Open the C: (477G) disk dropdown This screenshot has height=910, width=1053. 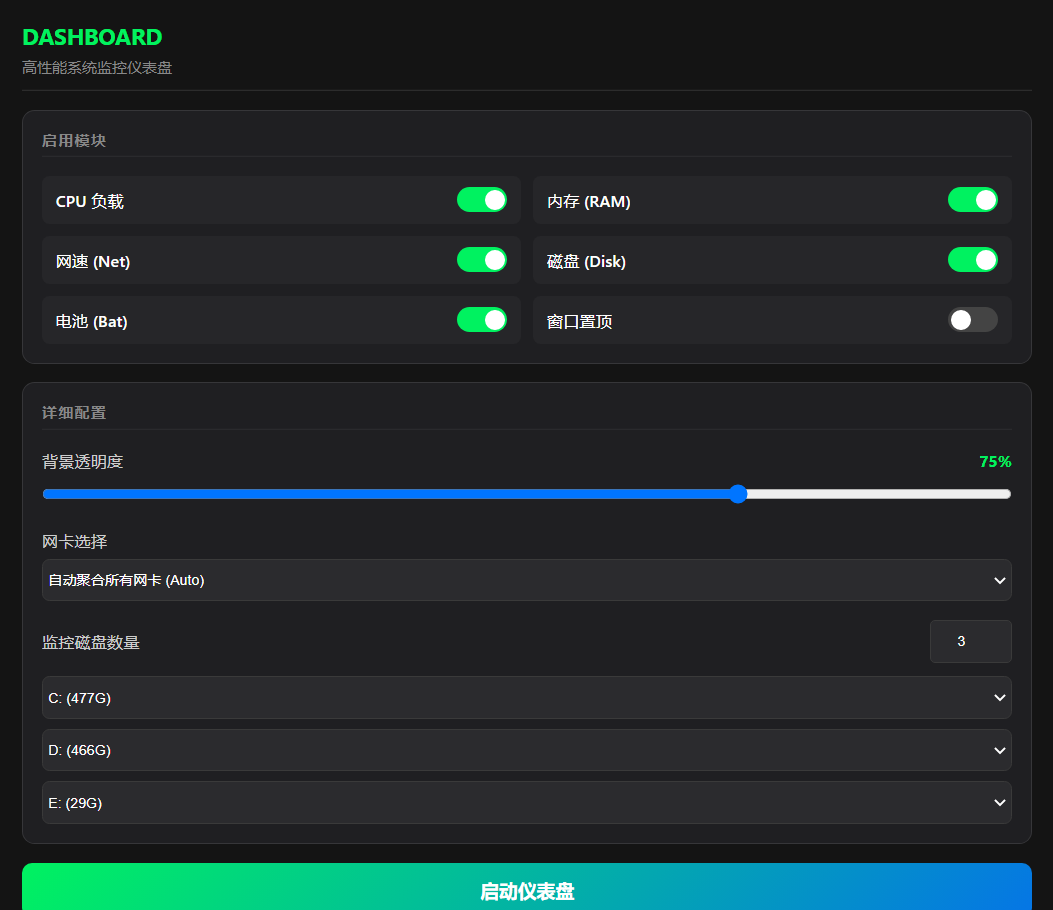pyautogui.click(x=526, y=698)
